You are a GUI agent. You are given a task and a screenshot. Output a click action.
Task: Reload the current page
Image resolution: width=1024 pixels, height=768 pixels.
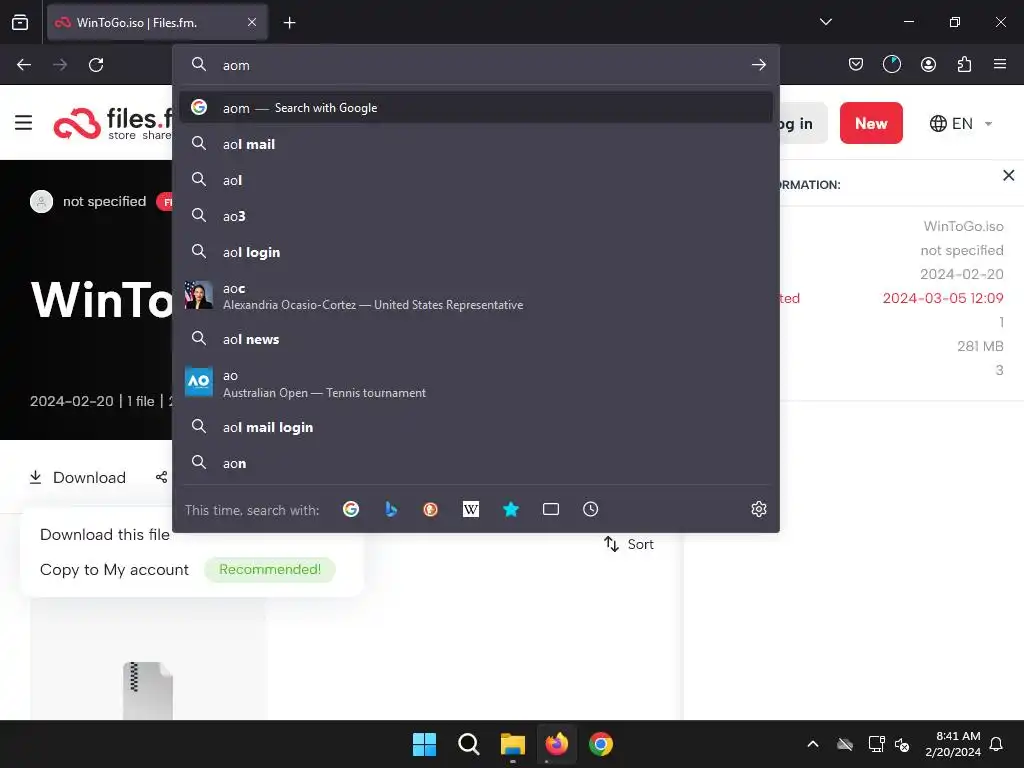pos(96,65)
